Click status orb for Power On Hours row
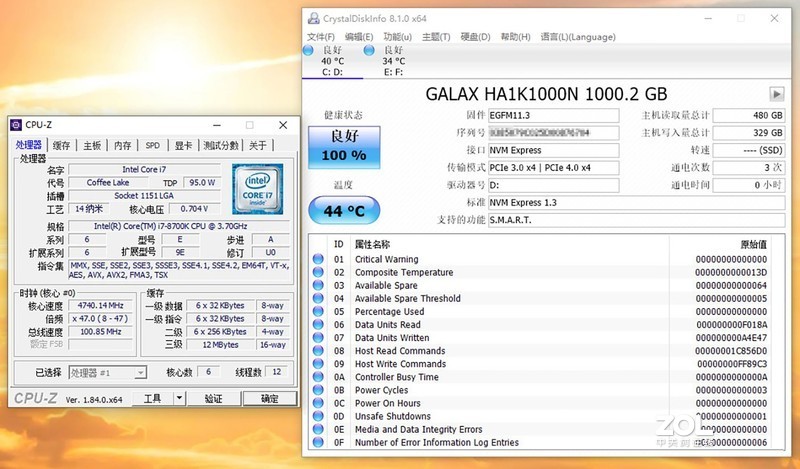Viewport: 800px width, 469px height. point(318,403)
